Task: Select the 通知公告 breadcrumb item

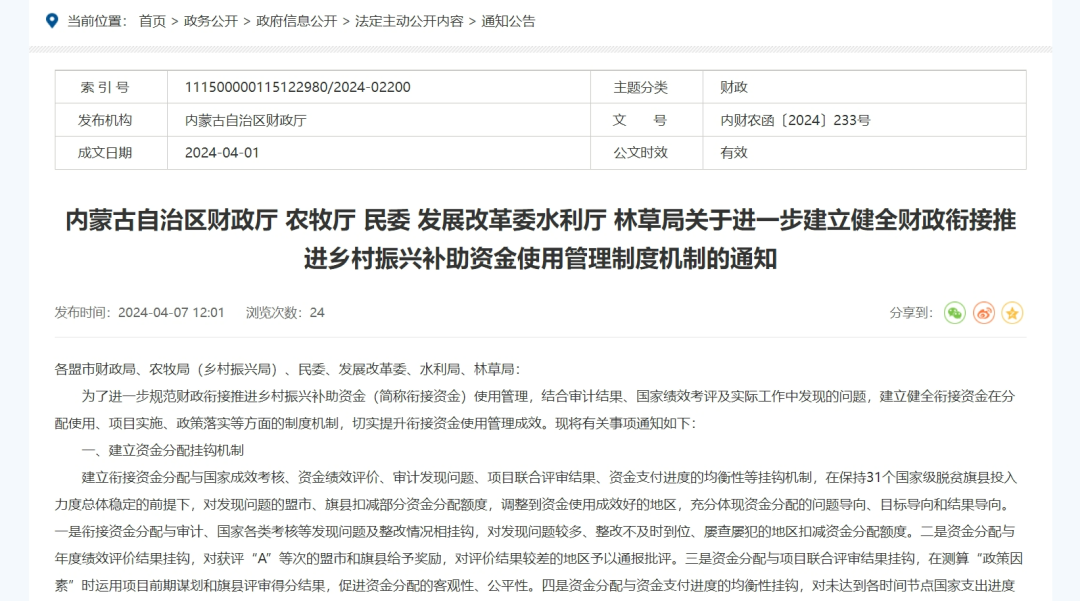Action: pyautogui.click(x=508, y=21)
